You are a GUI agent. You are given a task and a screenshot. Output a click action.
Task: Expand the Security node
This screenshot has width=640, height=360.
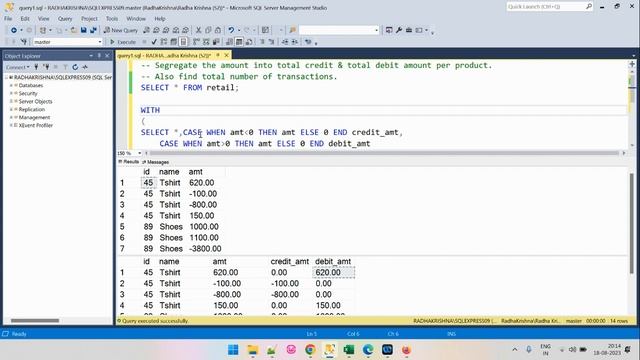(x=11, y=93)
